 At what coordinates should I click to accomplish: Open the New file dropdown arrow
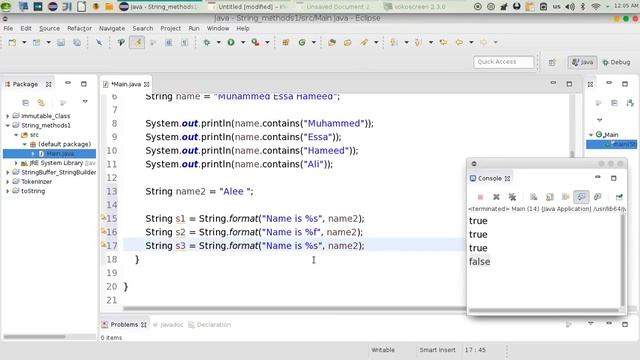pos(24,42)
